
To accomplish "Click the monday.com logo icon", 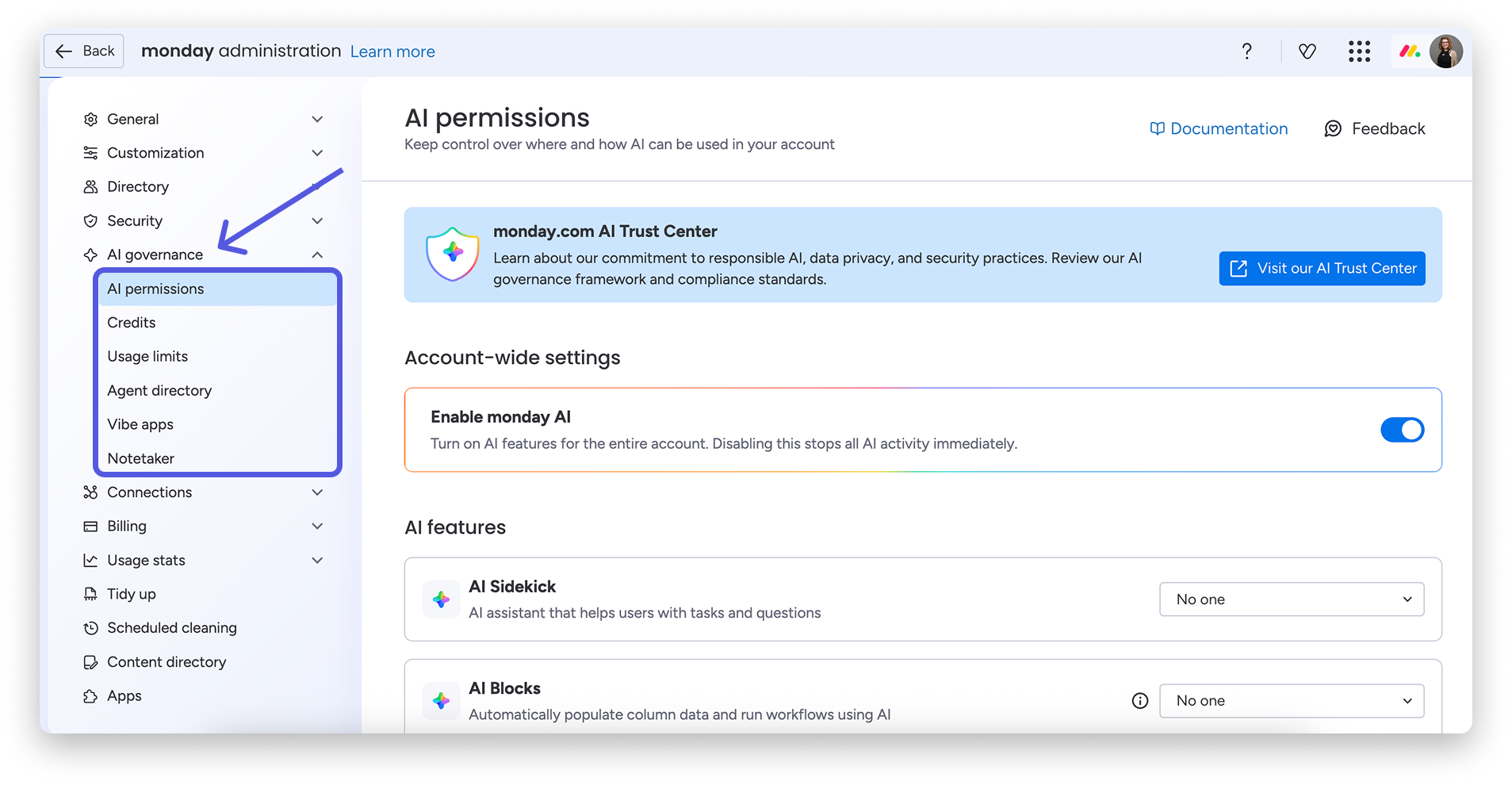I will [1410, 52].
